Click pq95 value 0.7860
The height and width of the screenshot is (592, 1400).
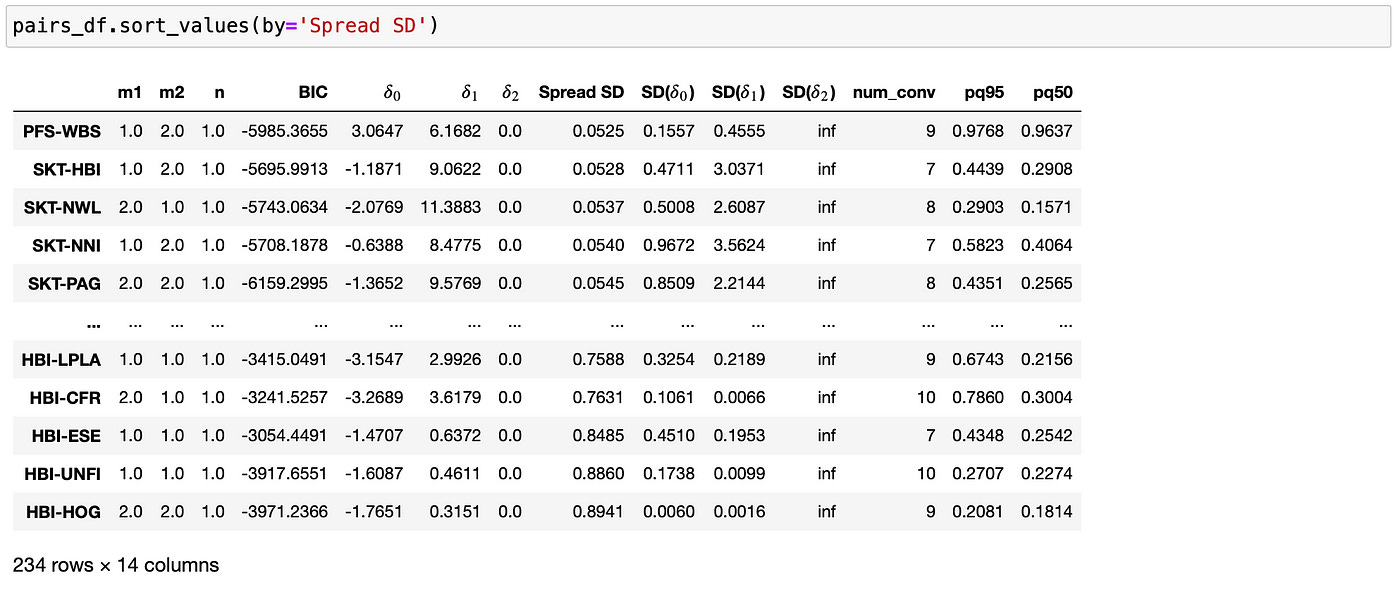(x=979, y=398)
